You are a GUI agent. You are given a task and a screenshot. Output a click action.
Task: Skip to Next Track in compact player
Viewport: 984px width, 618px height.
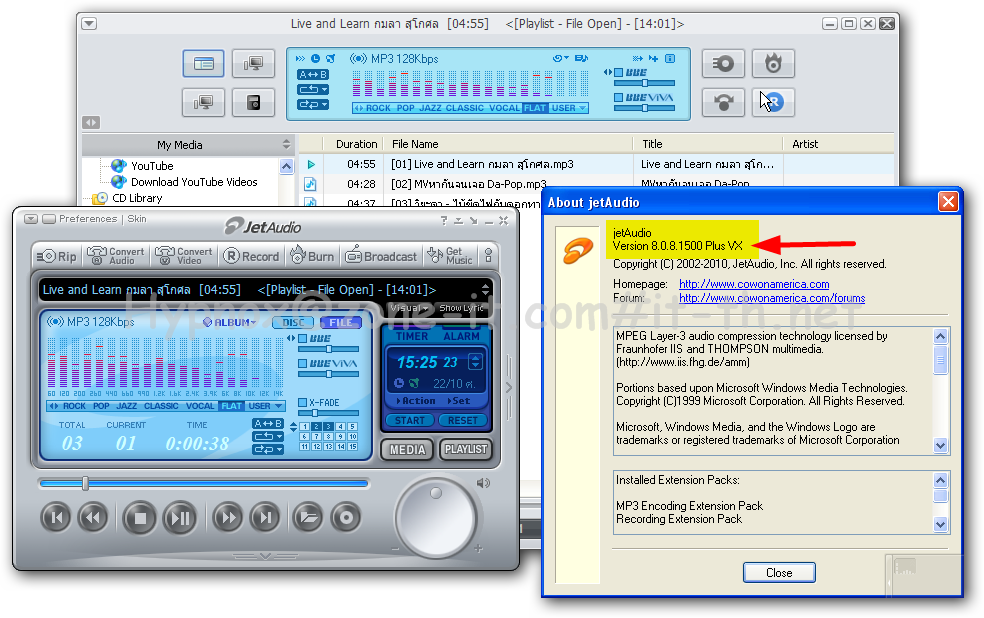[265, 518]
